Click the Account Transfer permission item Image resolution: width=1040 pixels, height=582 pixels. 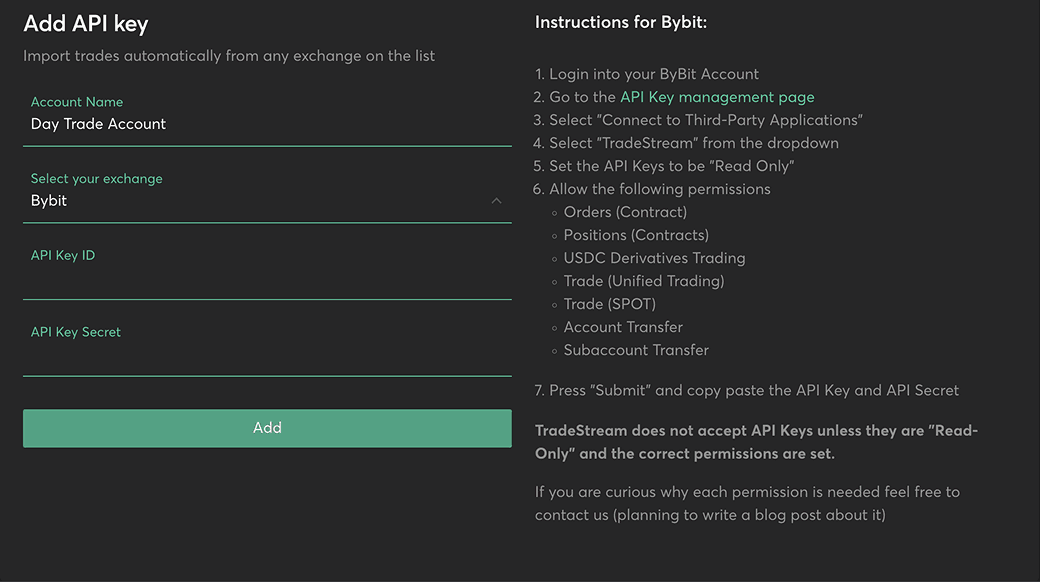tap(623, 327)
